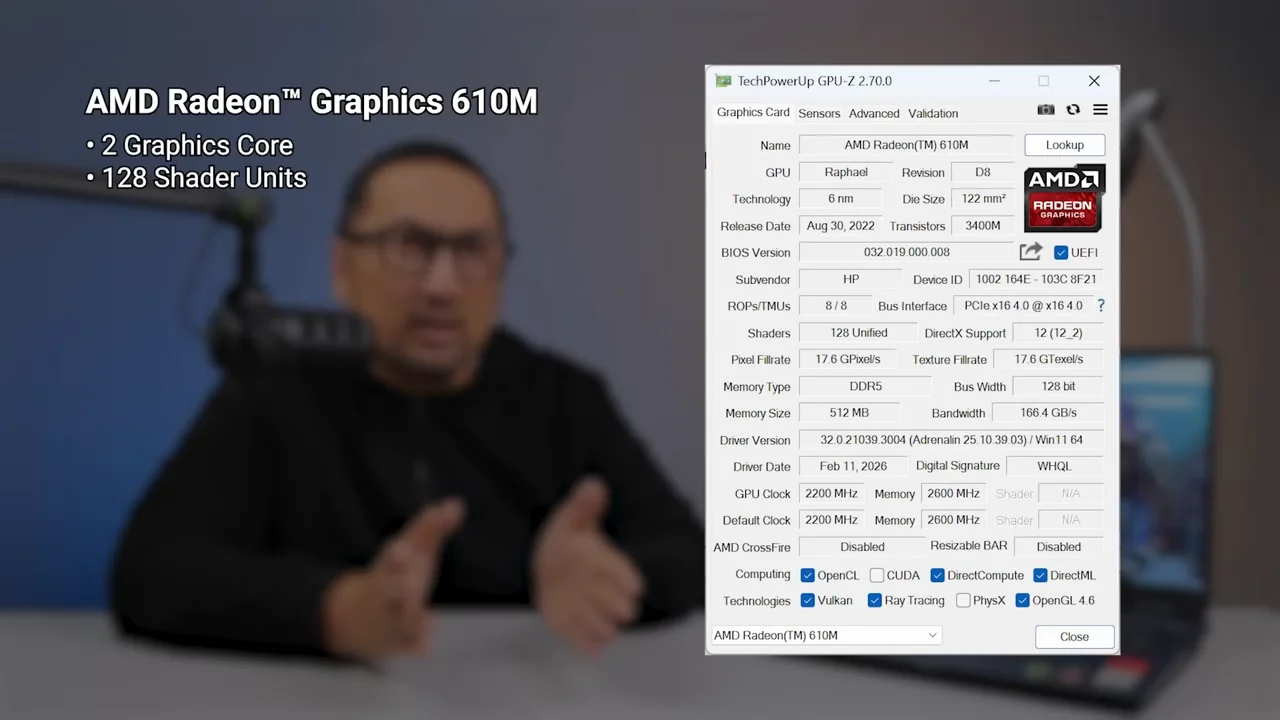Toggle the Vulkan checkbox
The width and height of the screenshot is (1280, 720).
[x=808, y=600]
